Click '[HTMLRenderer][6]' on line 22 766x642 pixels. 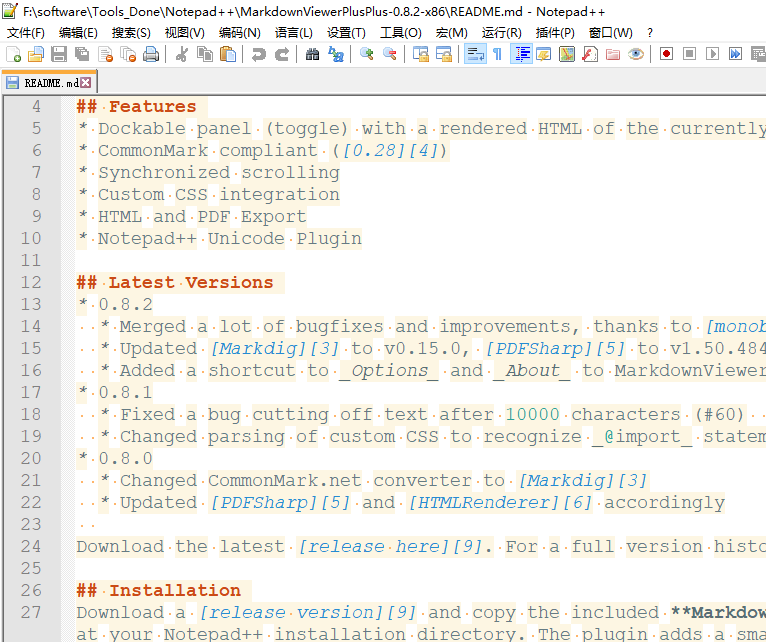[501, 502]
